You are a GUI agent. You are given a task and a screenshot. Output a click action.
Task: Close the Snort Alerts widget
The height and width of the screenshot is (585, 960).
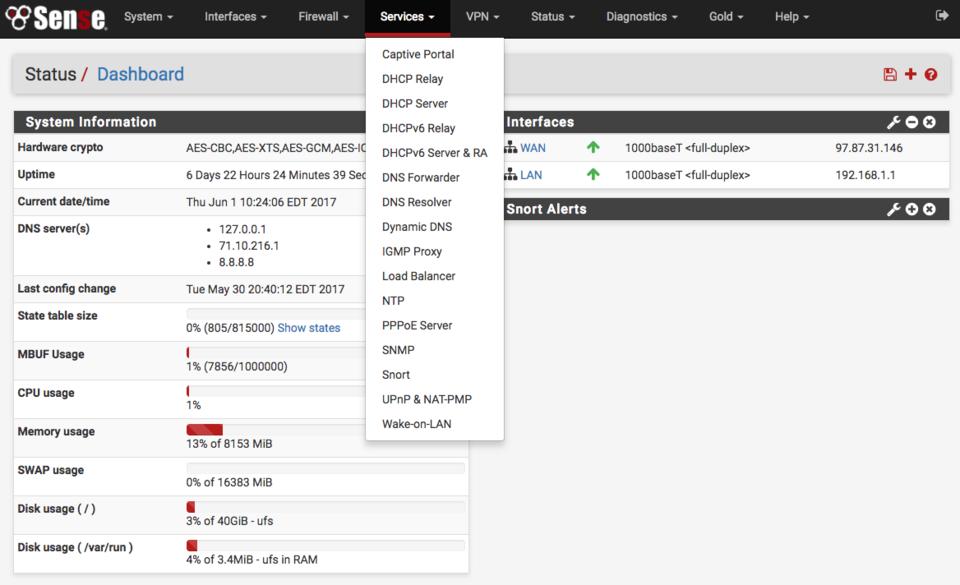pyautogui.click(x=929, y=209)
